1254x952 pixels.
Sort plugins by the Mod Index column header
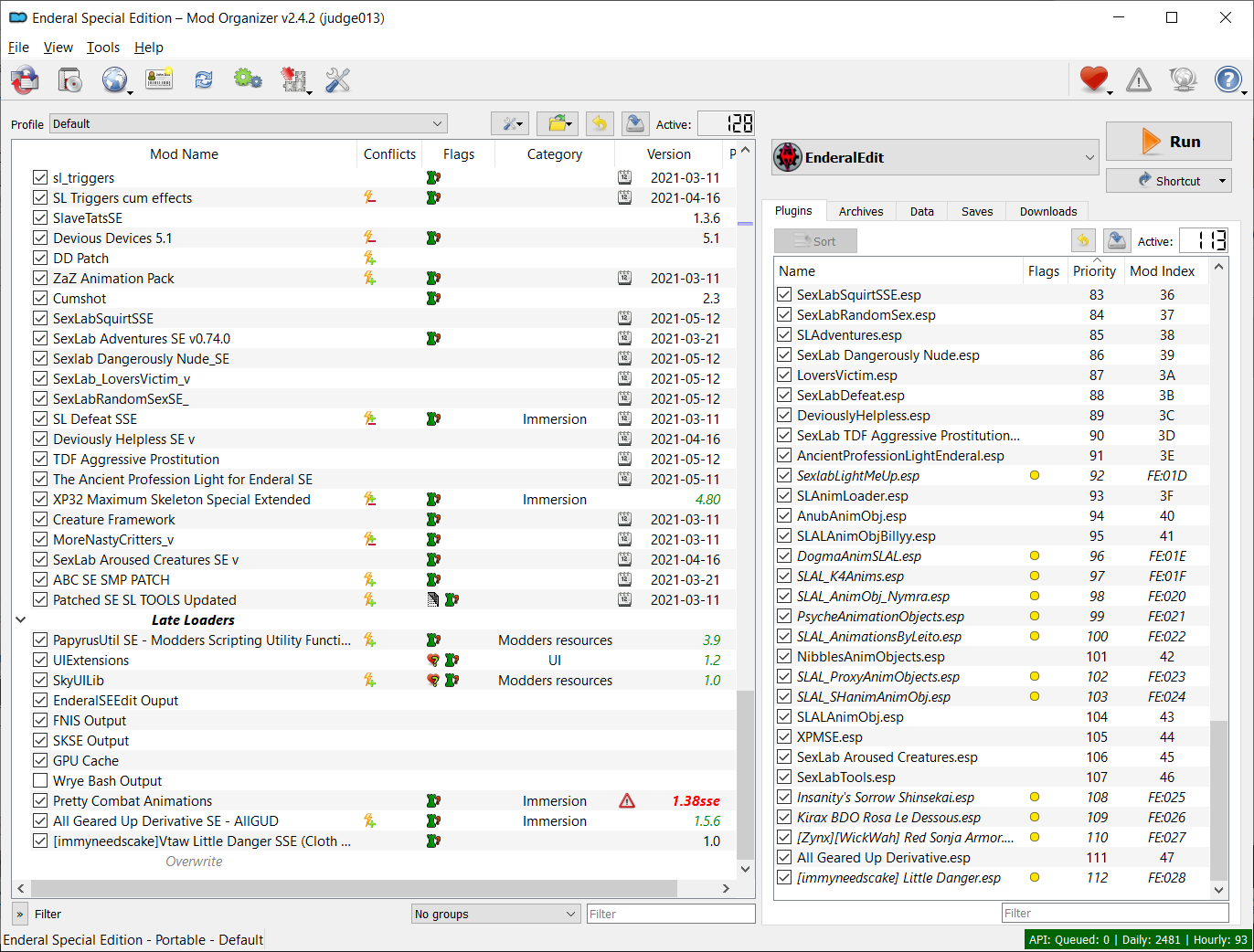tap(1162, 271)
